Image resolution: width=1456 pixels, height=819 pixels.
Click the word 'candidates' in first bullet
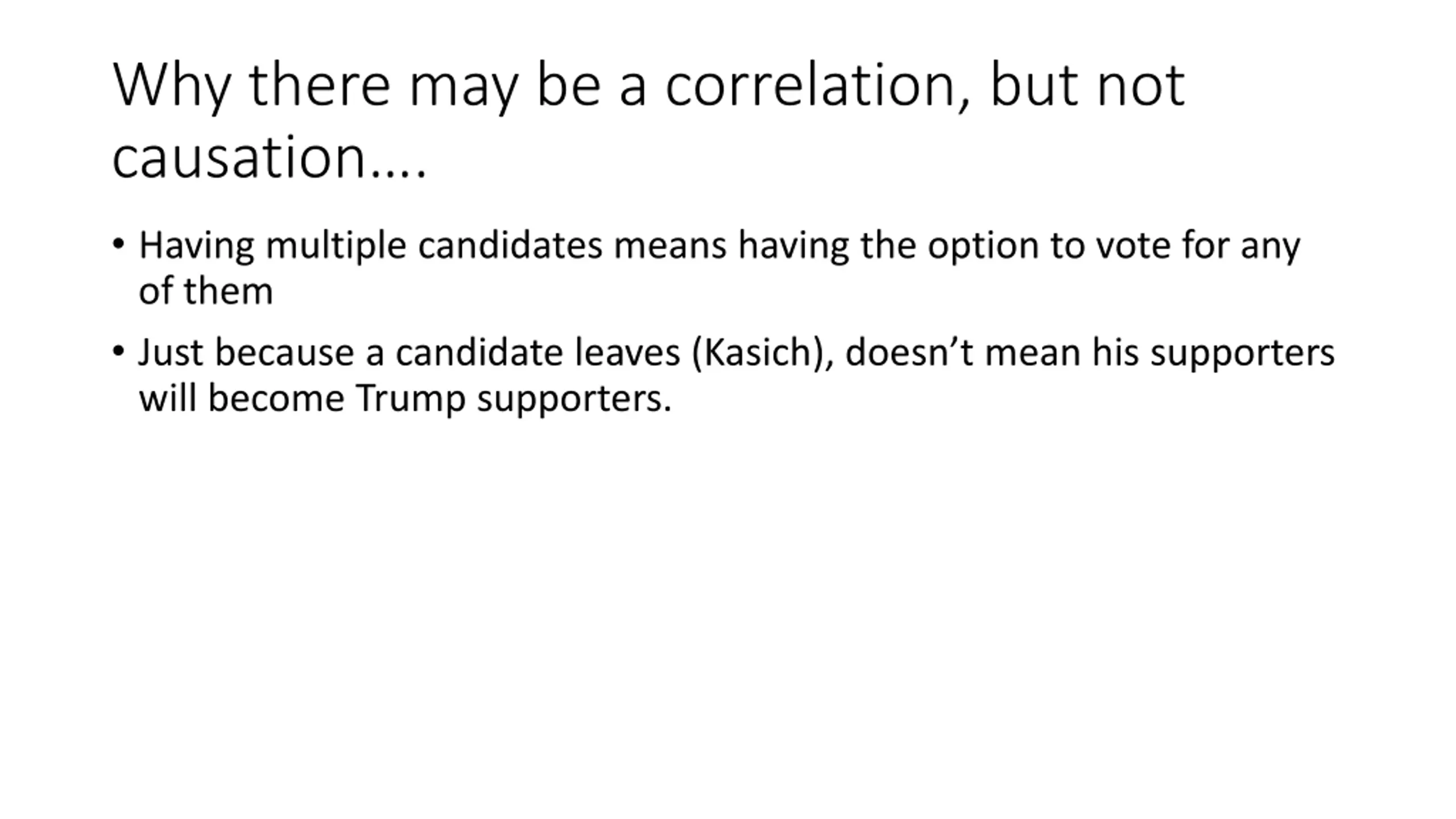coord(510,246)
